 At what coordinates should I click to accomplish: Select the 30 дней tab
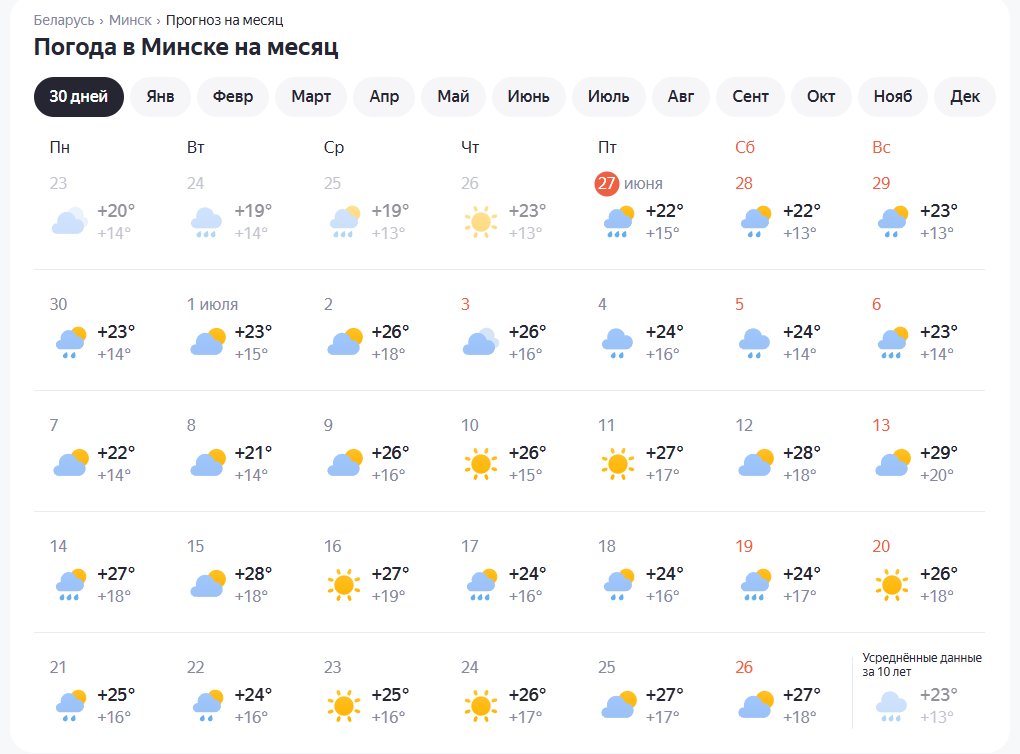point(79,97)
